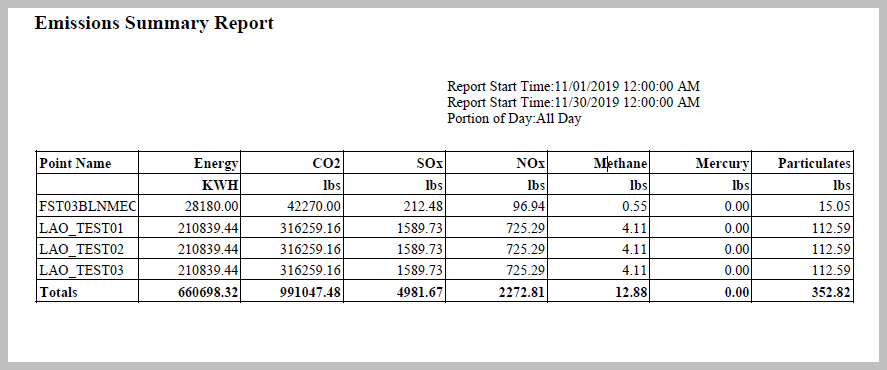Select the CO2 column header
Viewport: 887px width, 370px height.
point(326,164)
